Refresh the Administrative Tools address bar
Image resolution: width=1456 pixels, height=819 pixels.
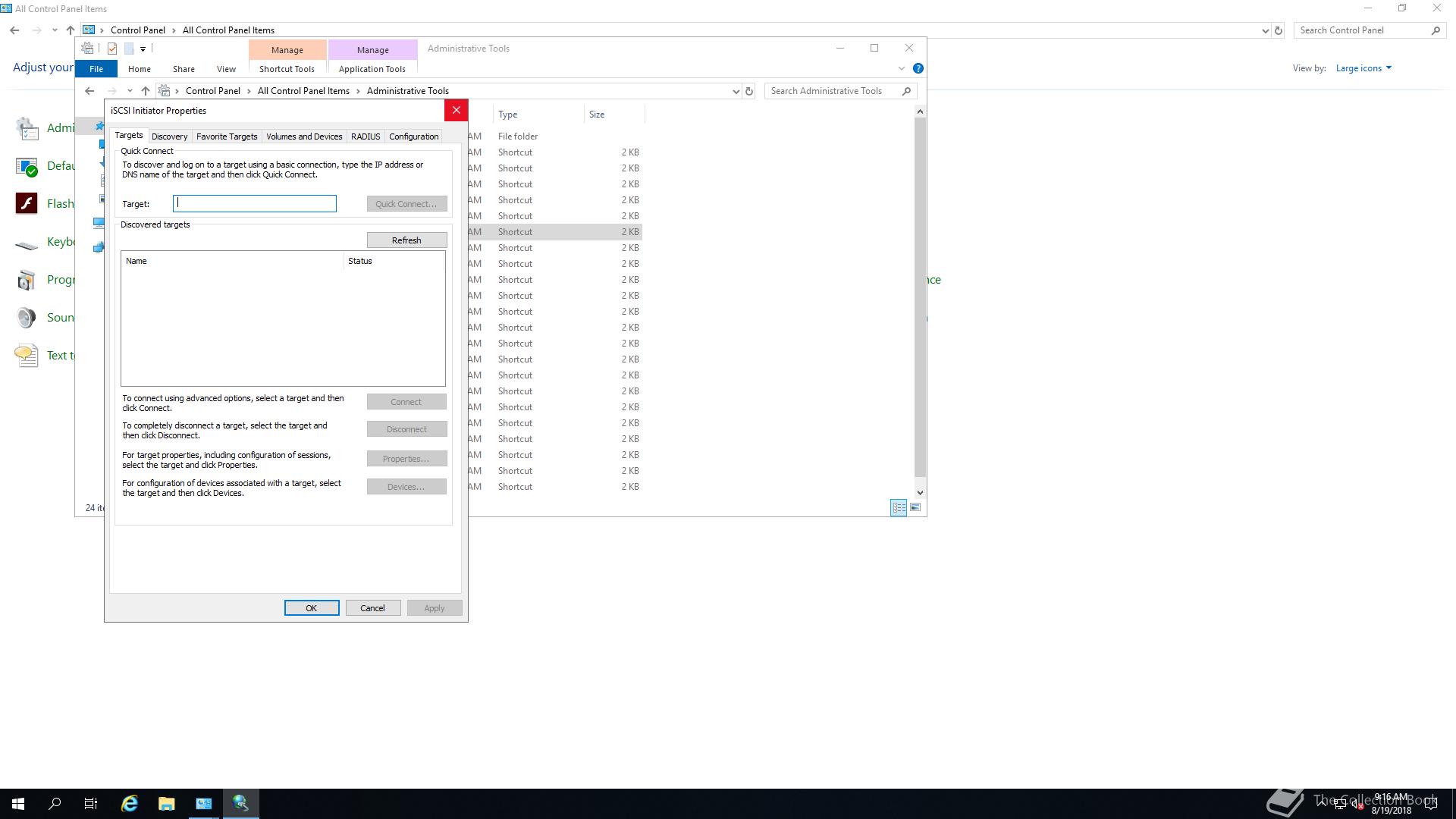click(749, 91)
